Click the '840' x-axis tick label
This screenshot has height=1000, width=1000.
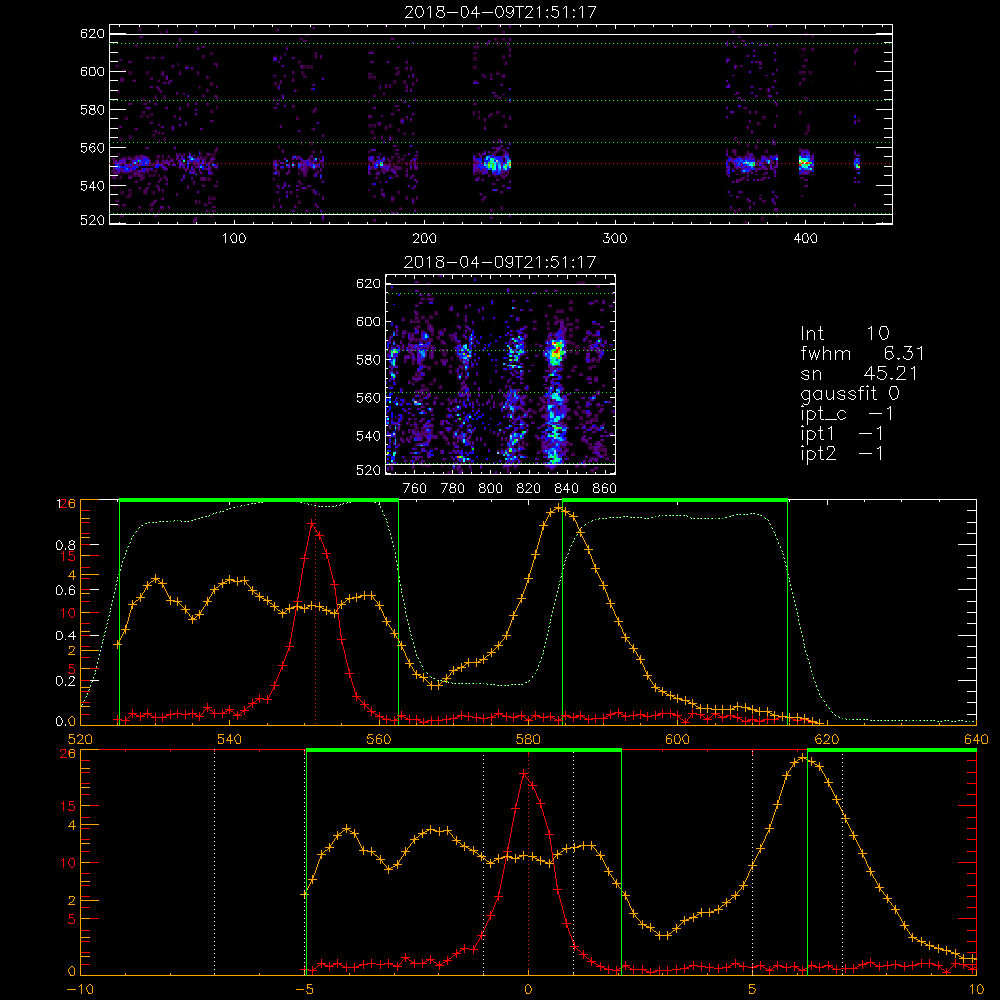[x=566, y=489]
